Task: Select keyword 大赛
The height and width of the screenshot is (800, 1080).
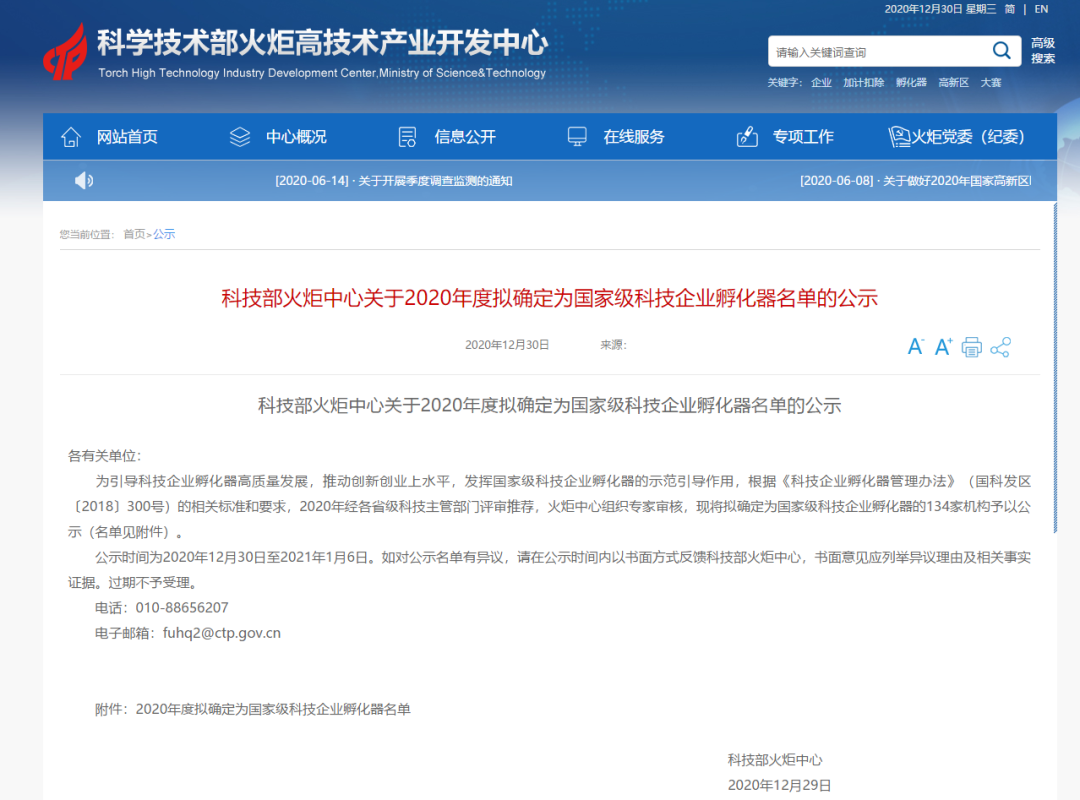Action: [991, 83]
